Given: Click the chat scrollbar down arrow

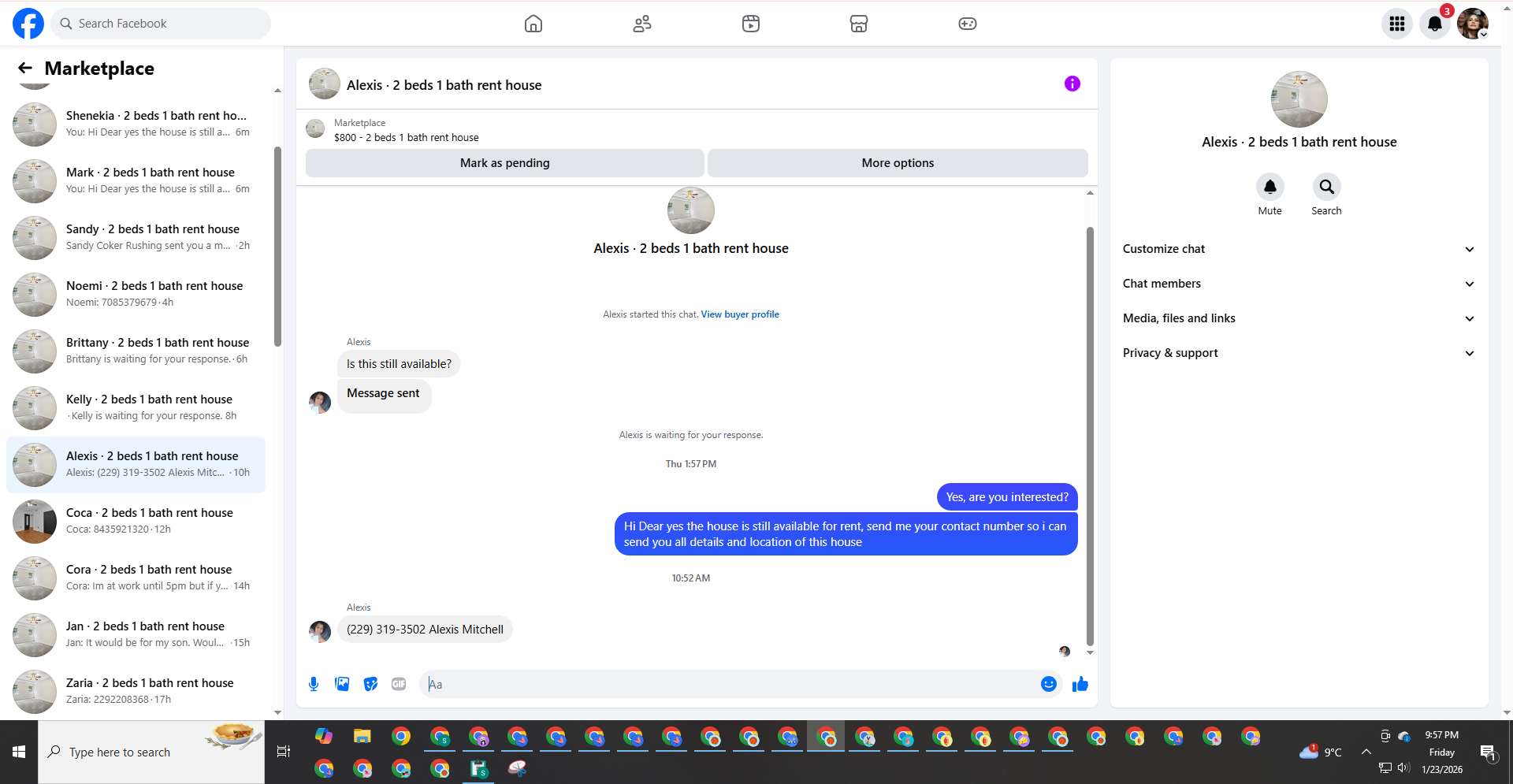Looking at the screenshot, I should 1090,652.
